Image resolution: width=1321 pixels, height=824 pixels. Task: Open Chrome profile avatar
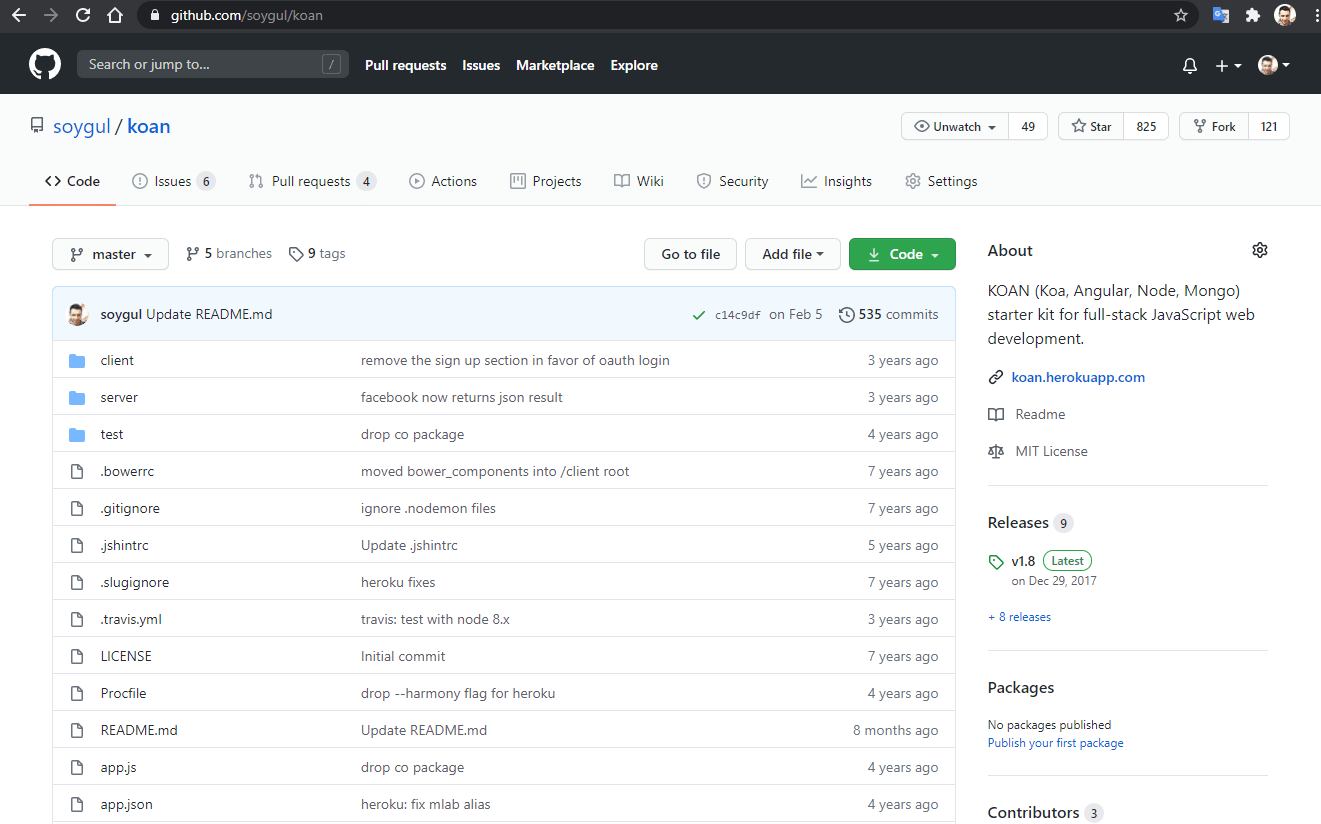pyautogui.click(x=1285, y=16)
